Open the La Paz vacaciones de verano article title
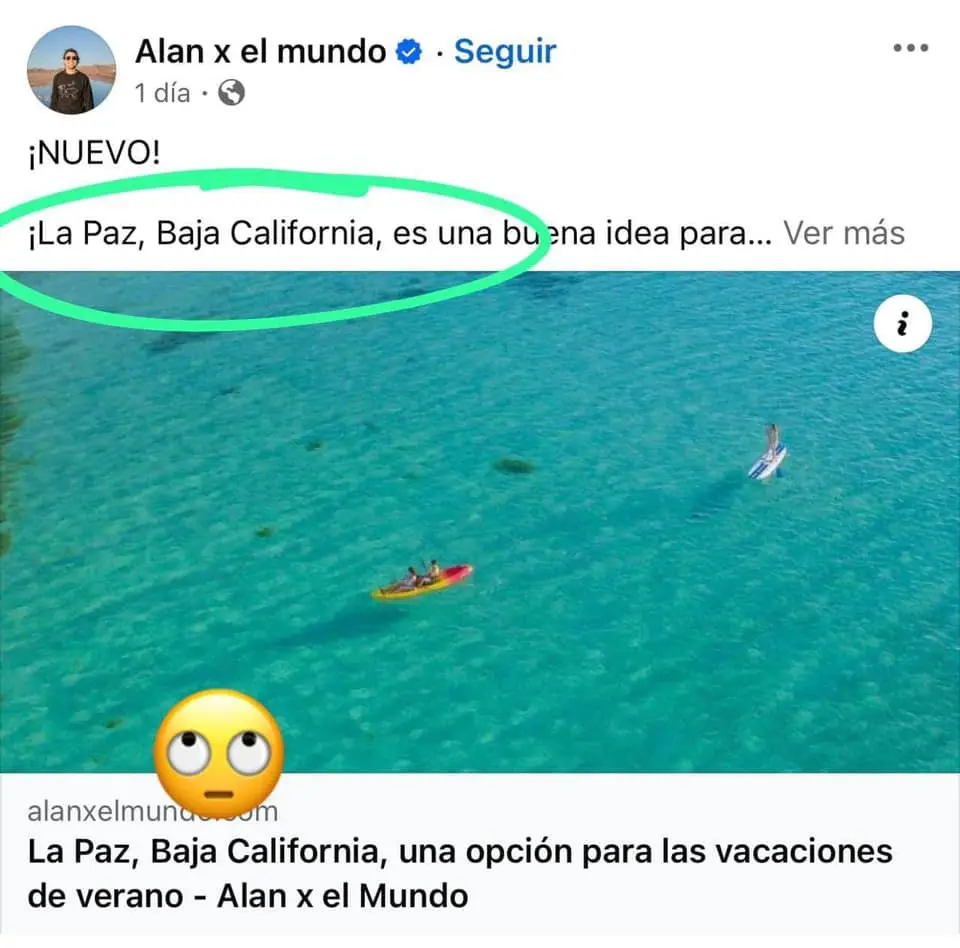 pyautogui.click(x=460, y=873)
